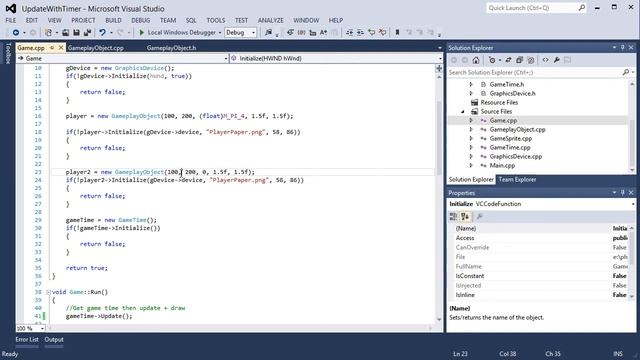Image resolution: width=640 pixels, height=360 pixels.
Task: Toggle Show All Files in Solution Explorer
Action: [x=530, y=60]
